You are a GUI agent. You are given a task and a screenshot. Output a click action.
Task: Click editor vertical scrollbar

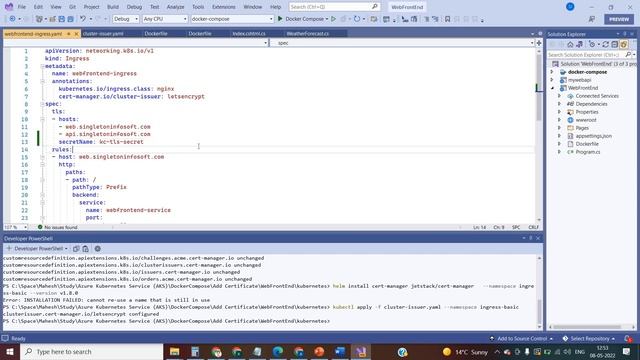coord(539,135)
